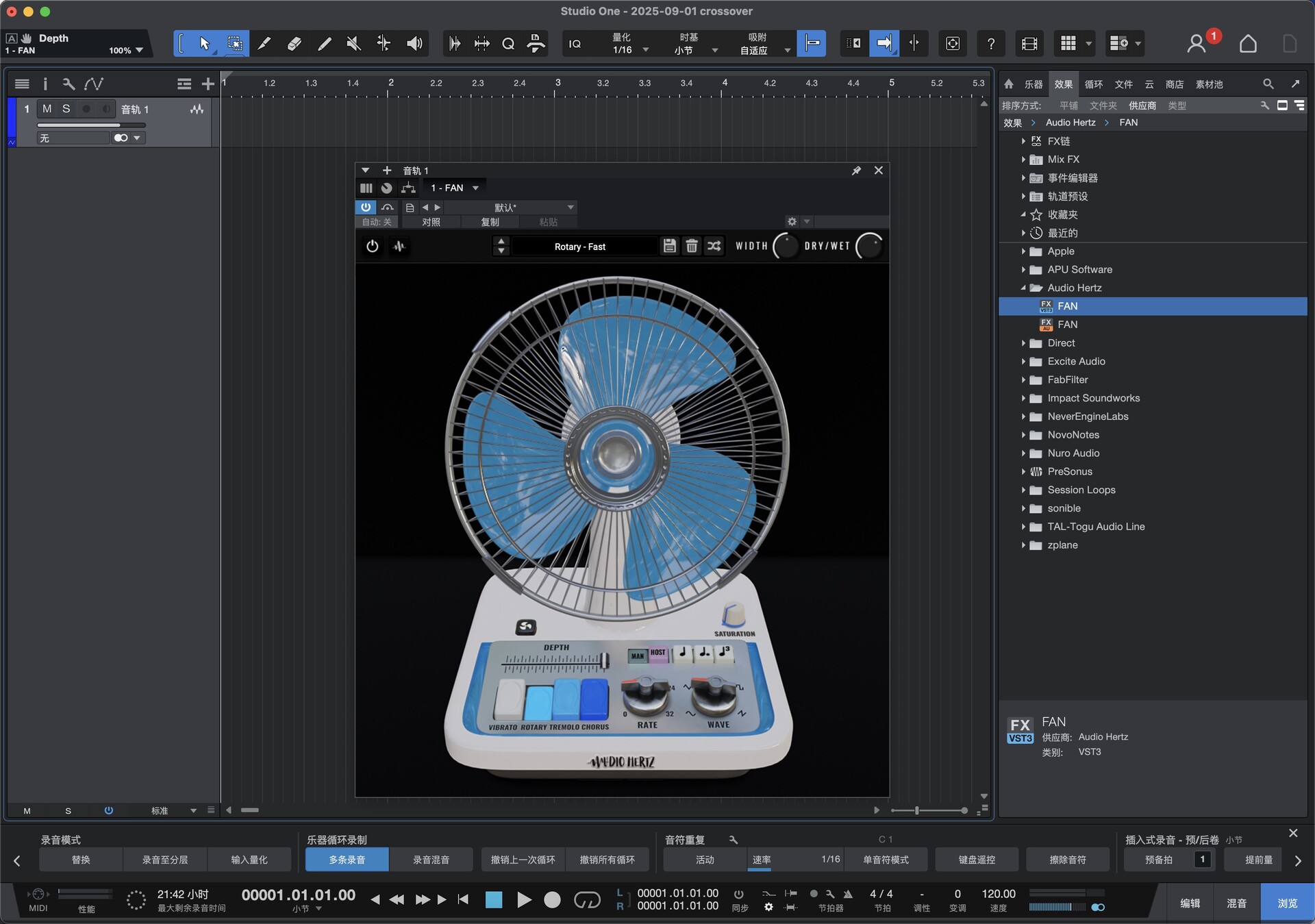This screenshot has width=1315, height=924.
Task: Show automation curve icon in track header
Action: coord(93,84)
